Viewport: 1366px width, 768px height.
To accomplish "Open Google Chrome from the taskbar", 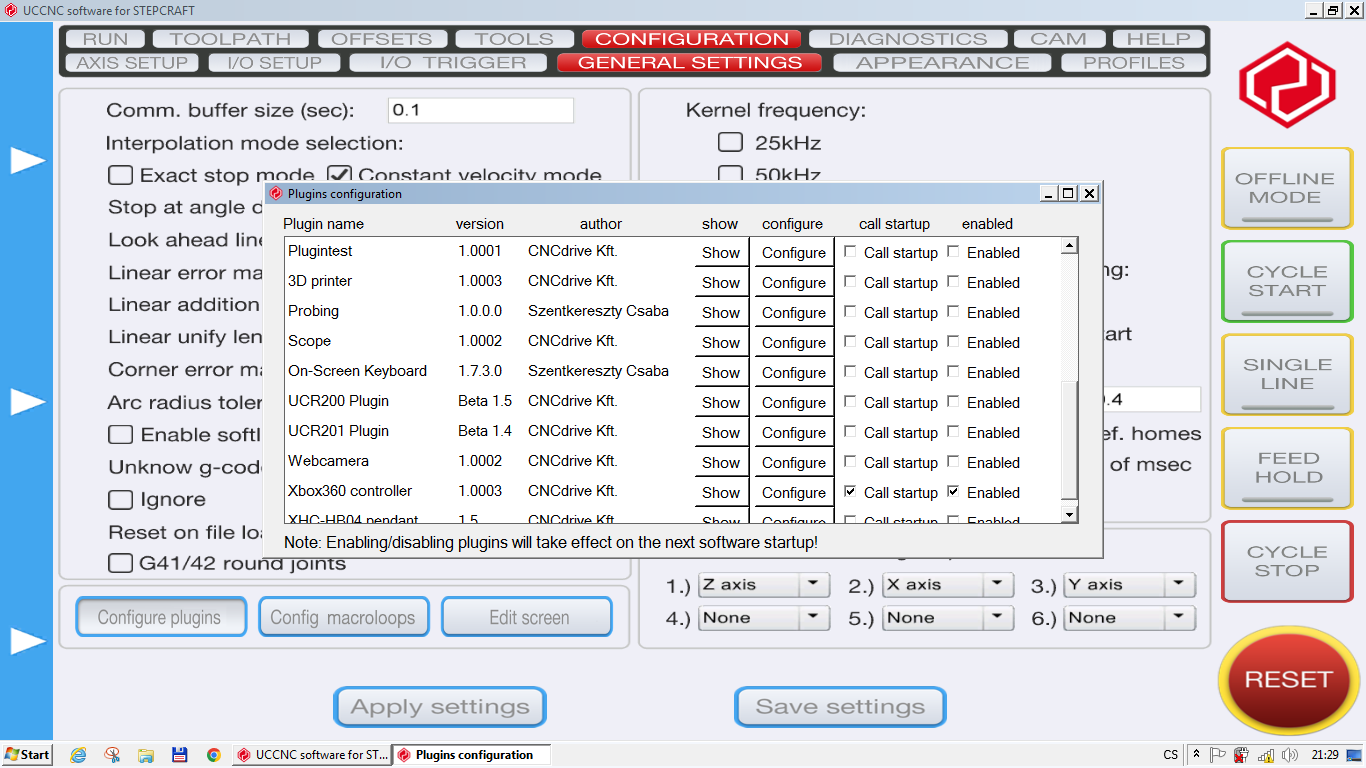I will tap(213, 755).
